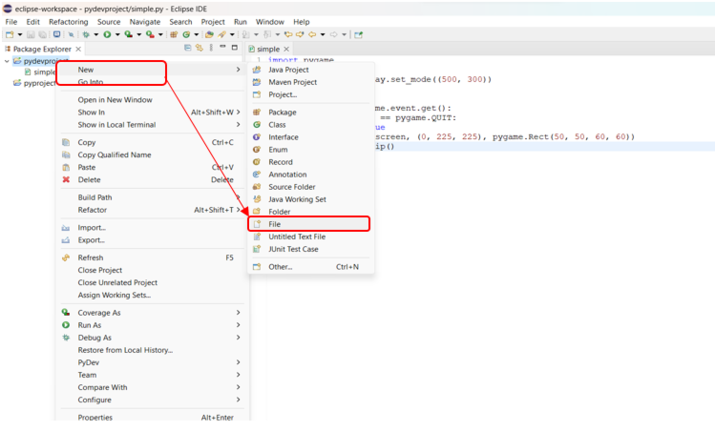This screenshot has width=715, height=432.
Task: Click the Class icon in New submenu
Action: tap(258, 125)
